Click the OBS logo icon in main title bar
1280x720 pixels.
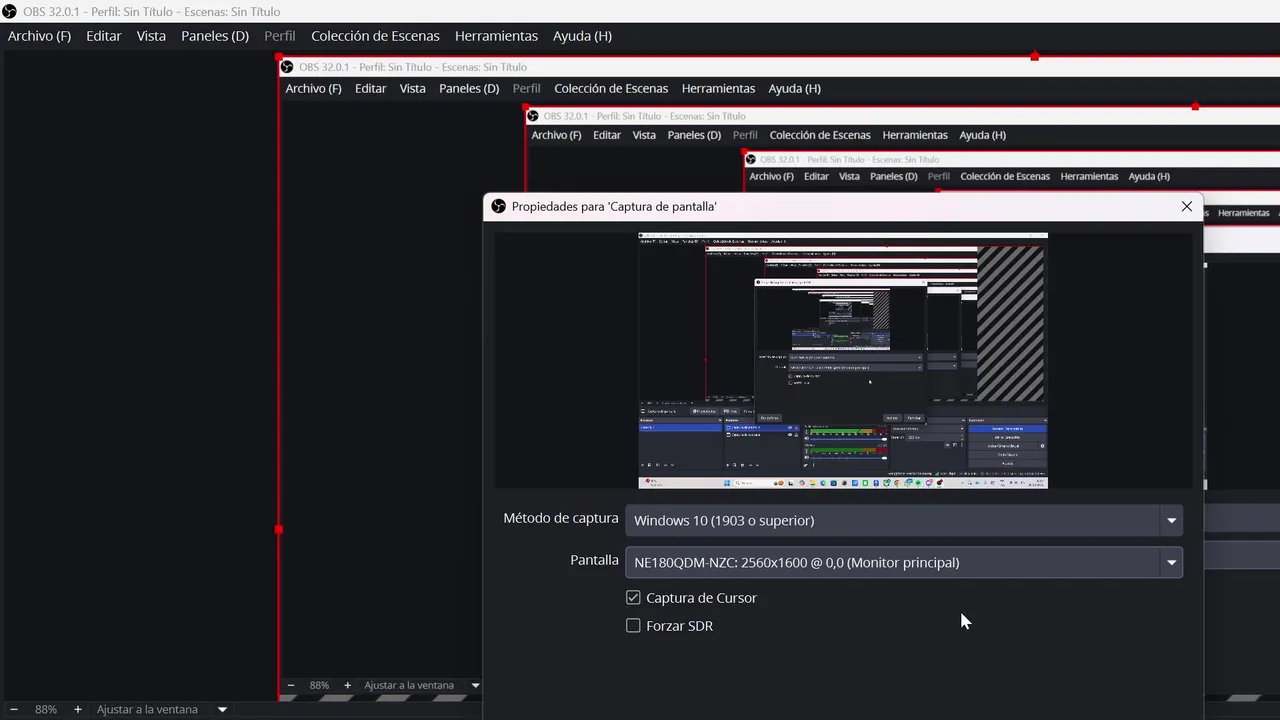coord(10,12)
